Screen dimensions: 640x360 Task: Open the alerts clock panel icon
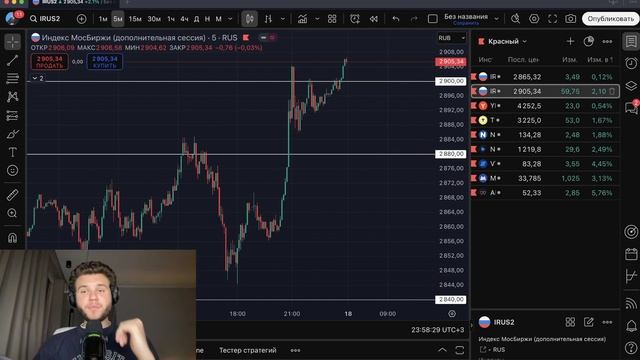(x=631, y=63)
